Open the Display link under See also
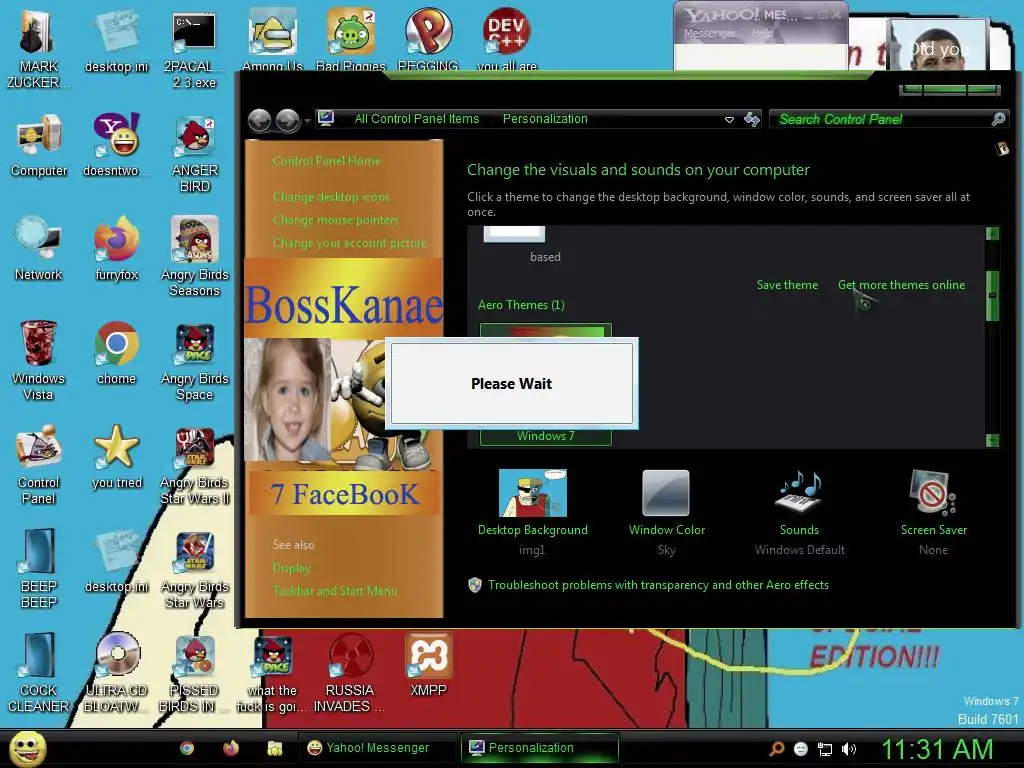 tap(291, 568)
